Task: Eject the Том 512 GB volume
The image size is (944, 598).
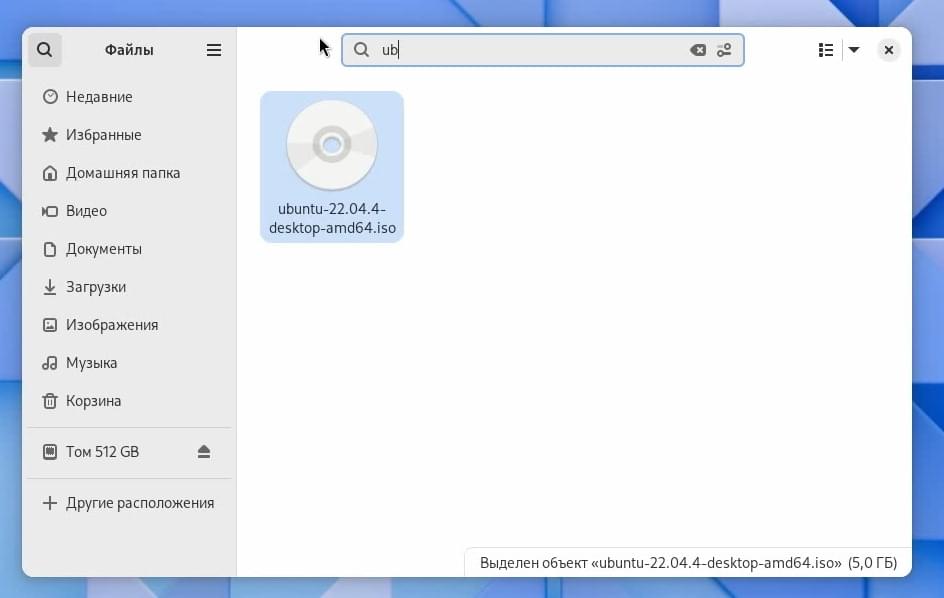Action: coord(203,452)
